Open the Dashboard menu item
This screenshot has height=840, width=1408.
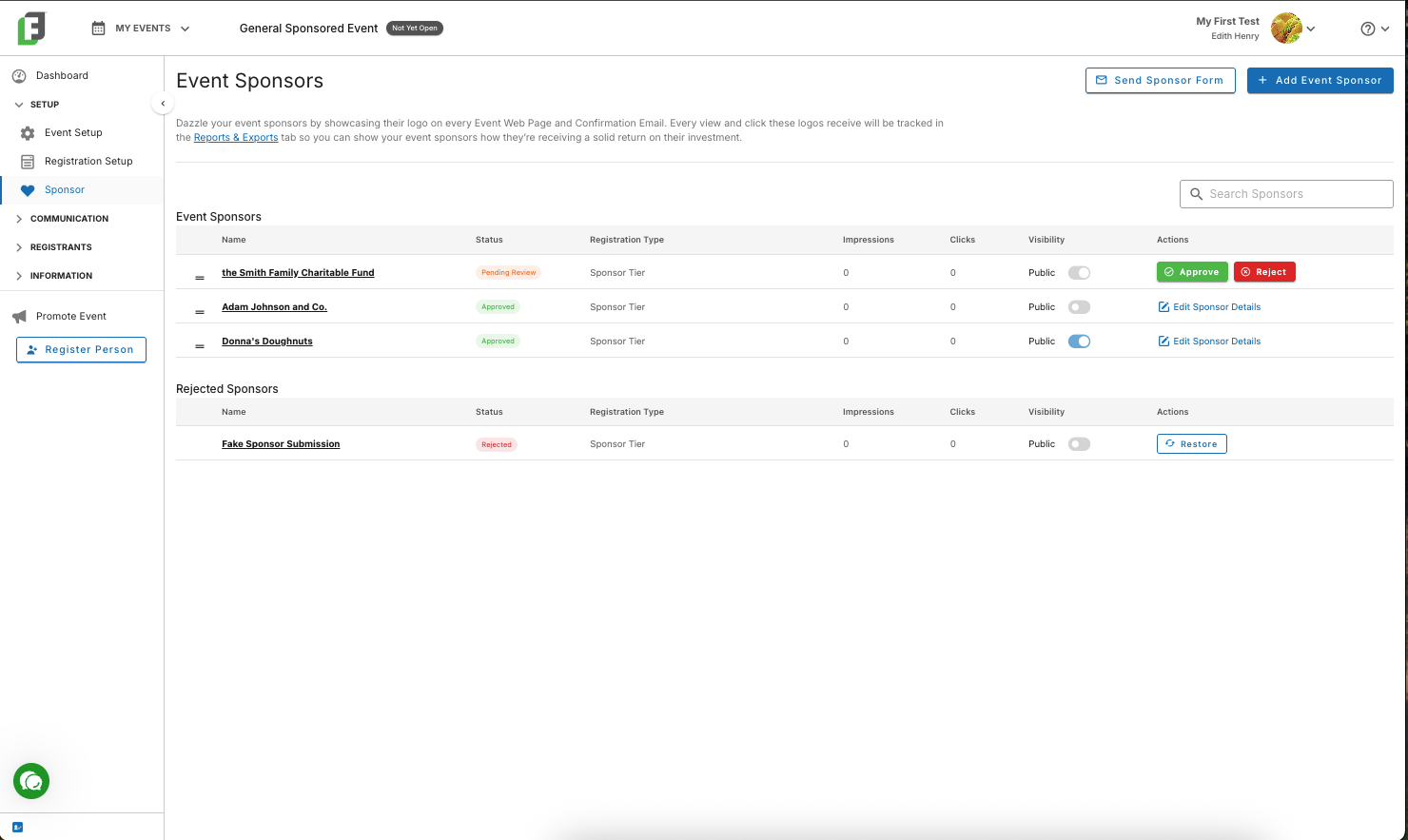pyautogui.click(x=62, y=76)
